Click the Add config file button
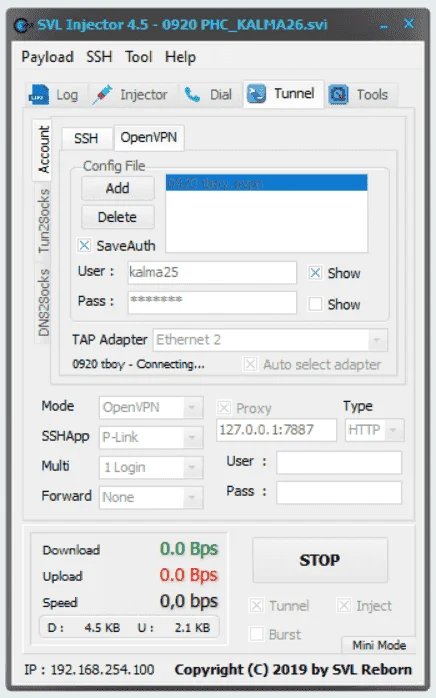Image resolution: width=436 pixels, height=698 pixels. [x=118, y=188]
